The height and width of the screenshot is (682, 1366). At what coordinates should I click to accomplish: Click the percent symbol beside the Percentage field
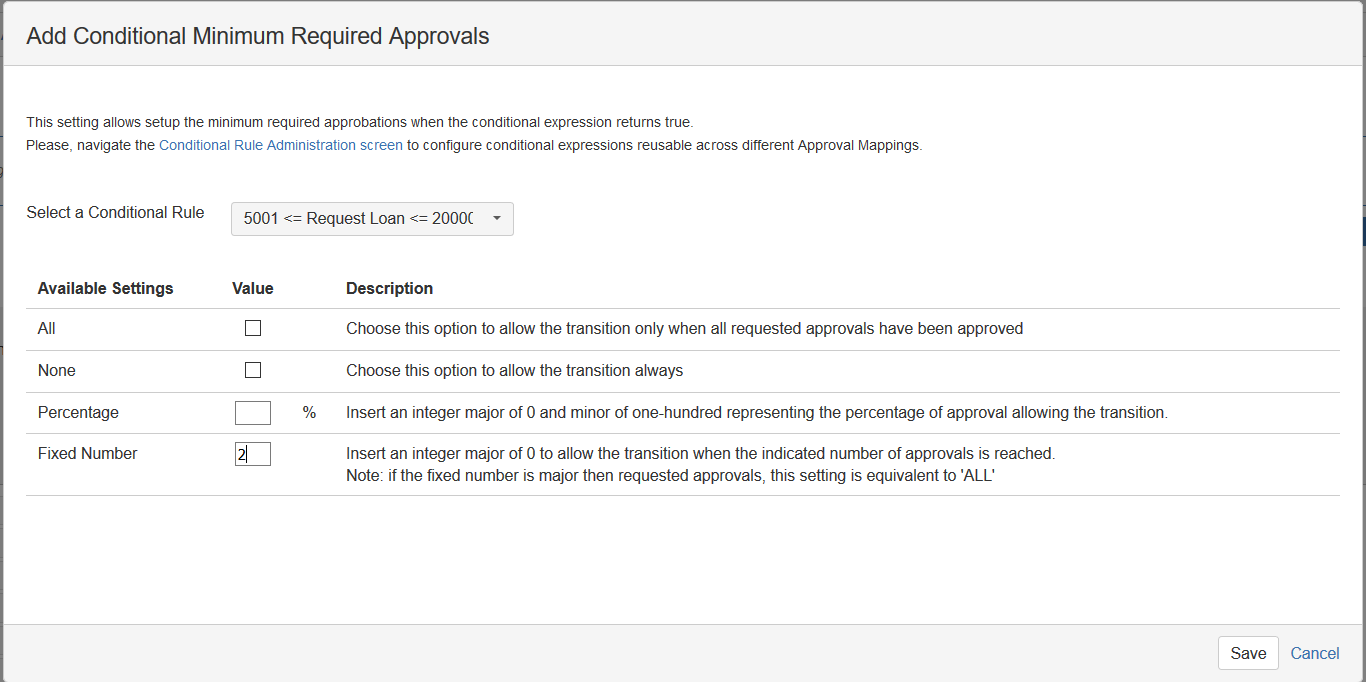coord(309,412)
